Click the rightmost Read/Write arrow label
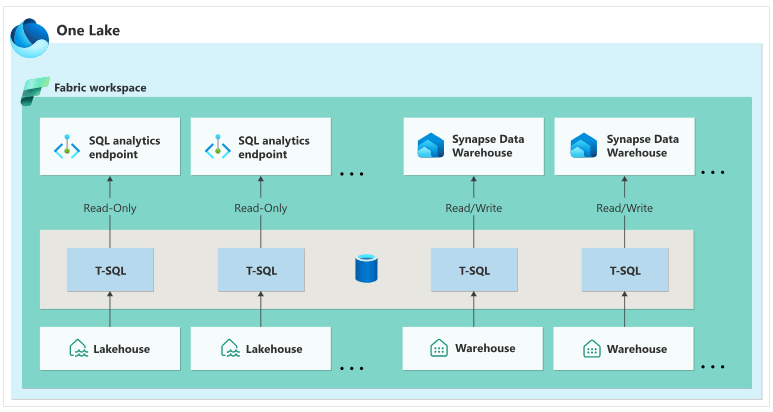 pyautogui.click(x=625, y=208)
